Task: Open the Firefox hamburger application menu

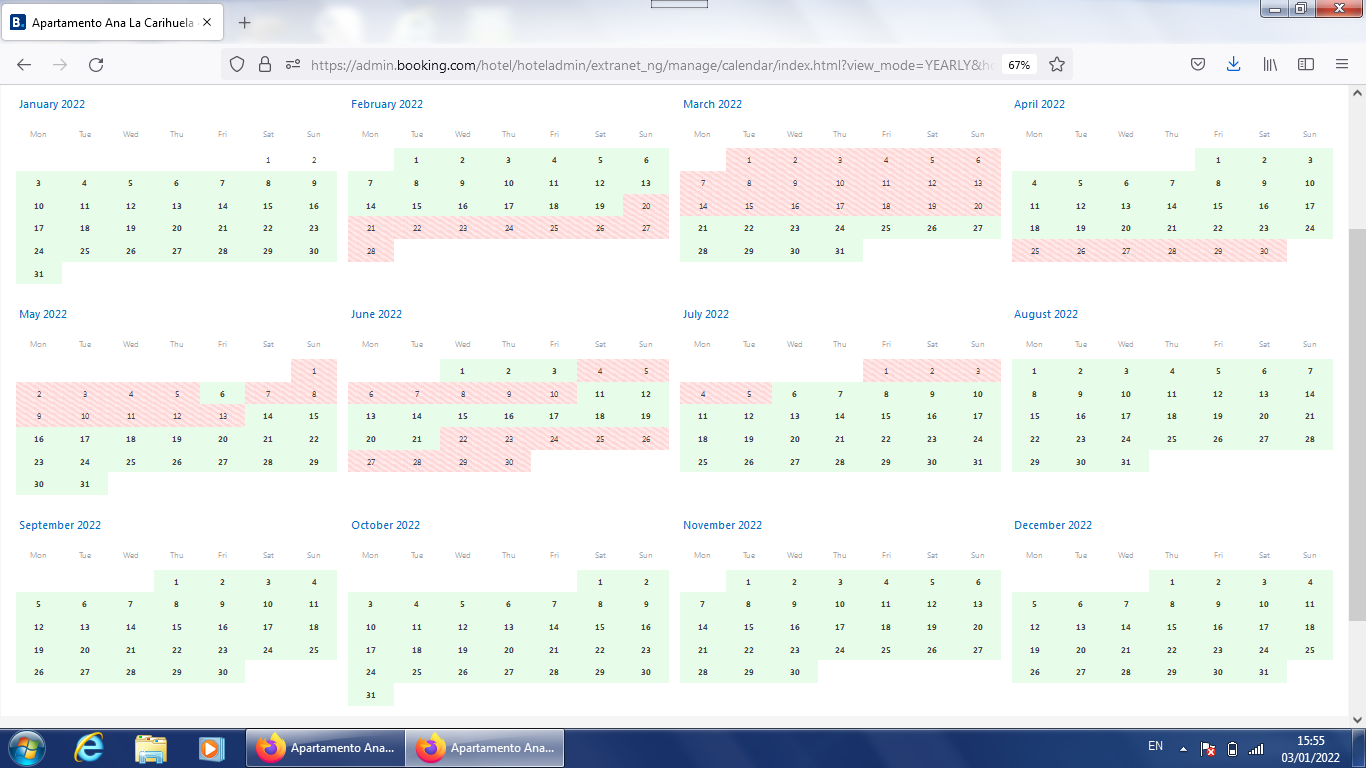Action: coord(1342,64)
